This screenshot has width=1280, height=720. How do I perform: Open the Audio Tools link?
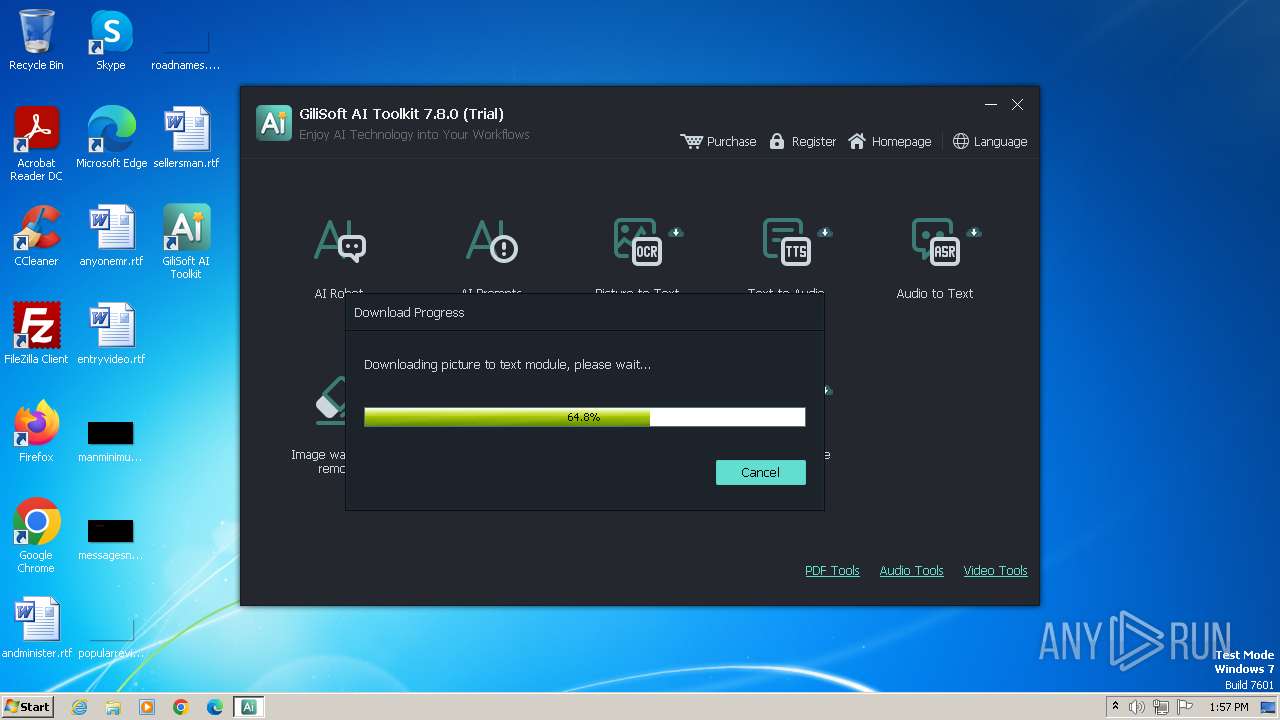click(911, 570)
